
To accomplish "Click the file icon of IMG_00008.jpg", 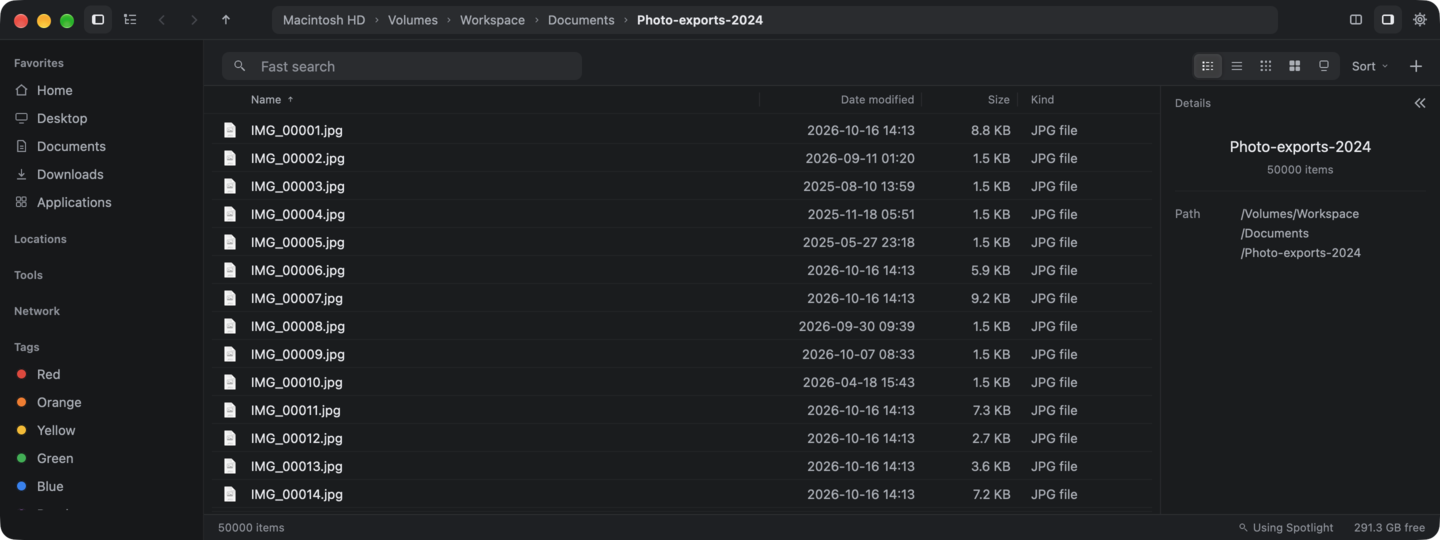I will [x=230, y=326].
